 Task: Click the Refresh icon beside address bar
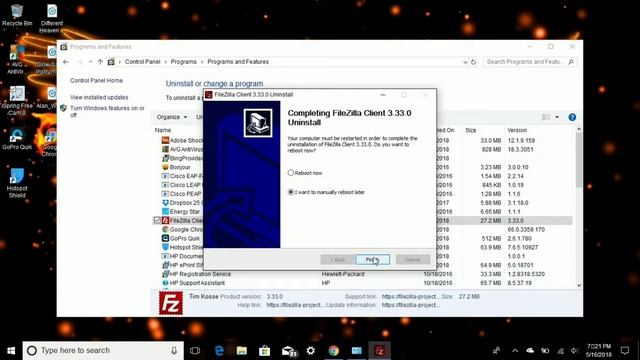point(473,62)
